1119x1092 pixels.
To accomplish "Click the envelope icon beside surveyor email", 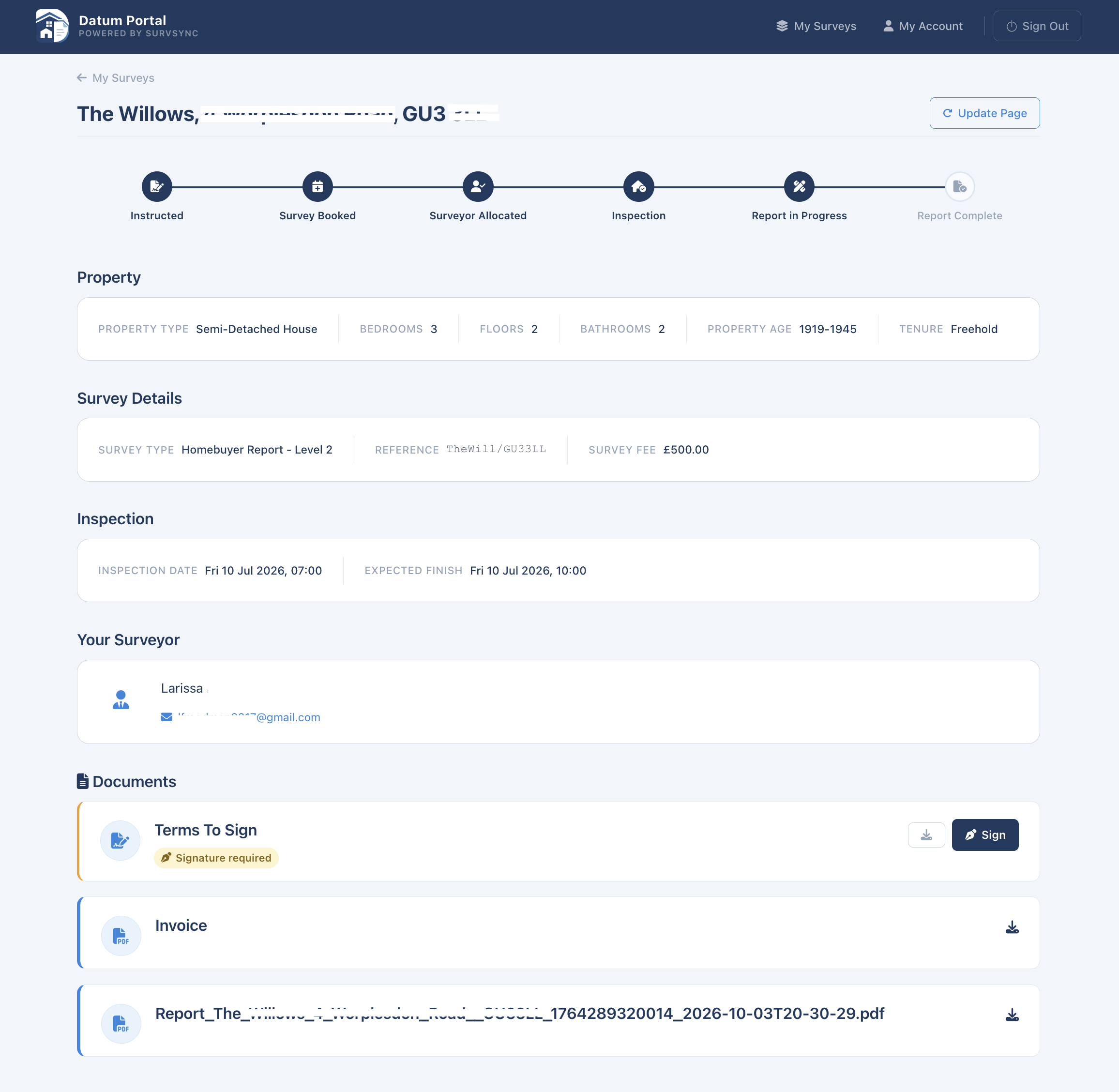I will click(166, 717).
